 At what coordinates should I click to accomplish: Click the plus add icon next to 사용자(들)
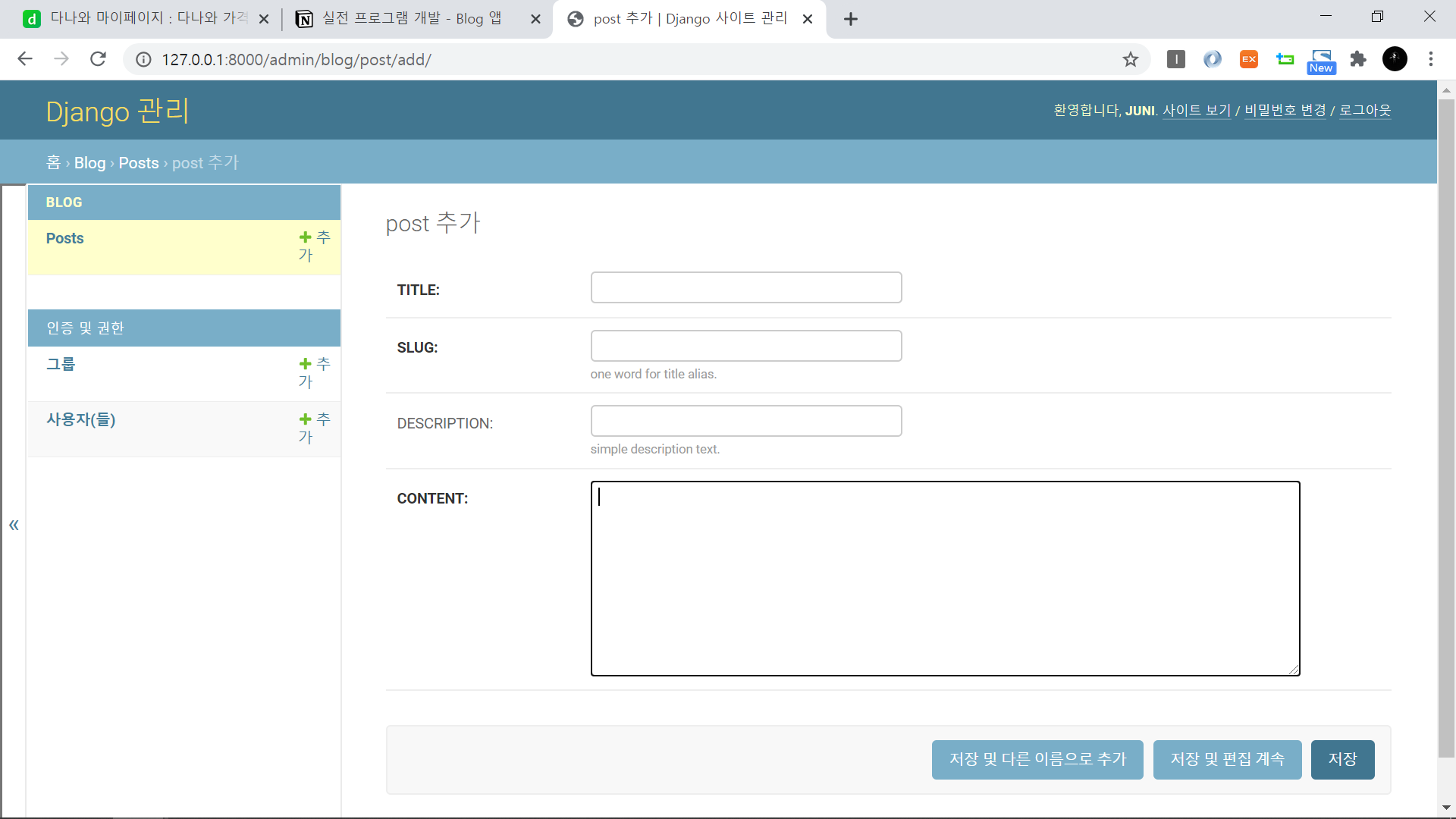tap(306, 419)
